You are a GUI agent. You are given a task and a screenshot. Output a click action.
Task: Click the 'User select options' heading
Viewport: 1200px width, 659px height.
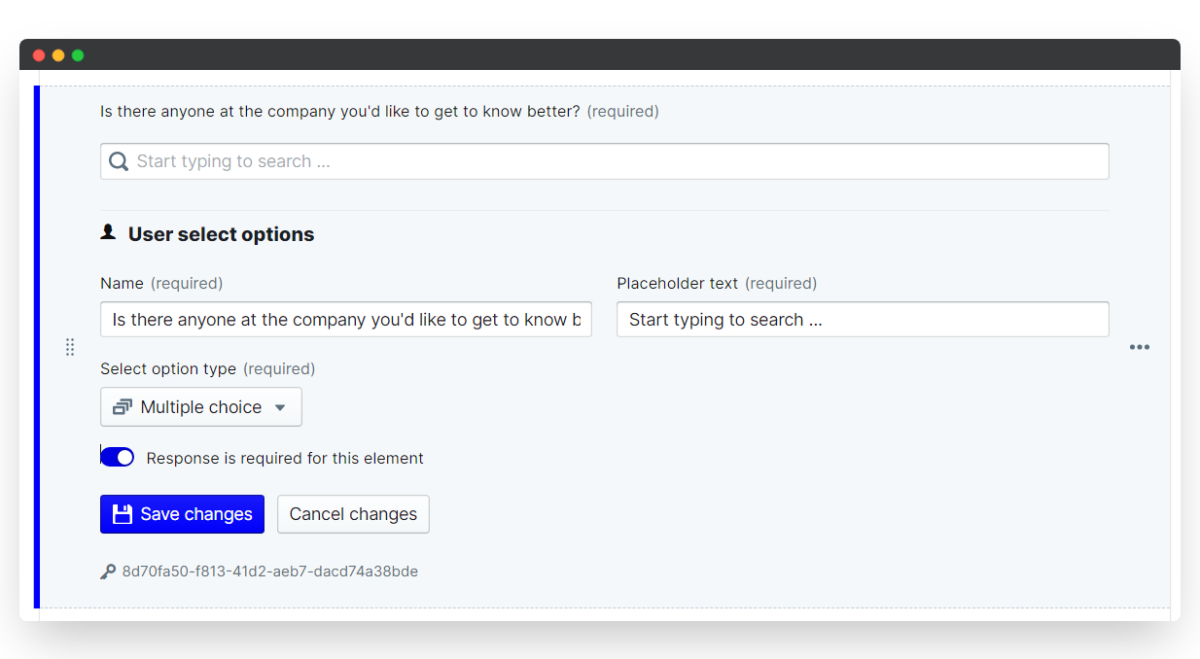click(x=221, y=234)
